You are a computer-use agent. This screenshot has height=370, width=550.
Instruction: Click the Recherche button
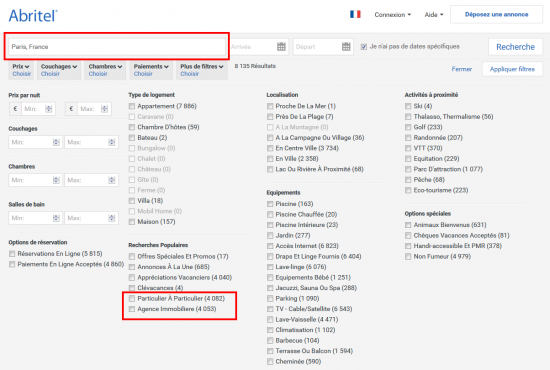515,47
